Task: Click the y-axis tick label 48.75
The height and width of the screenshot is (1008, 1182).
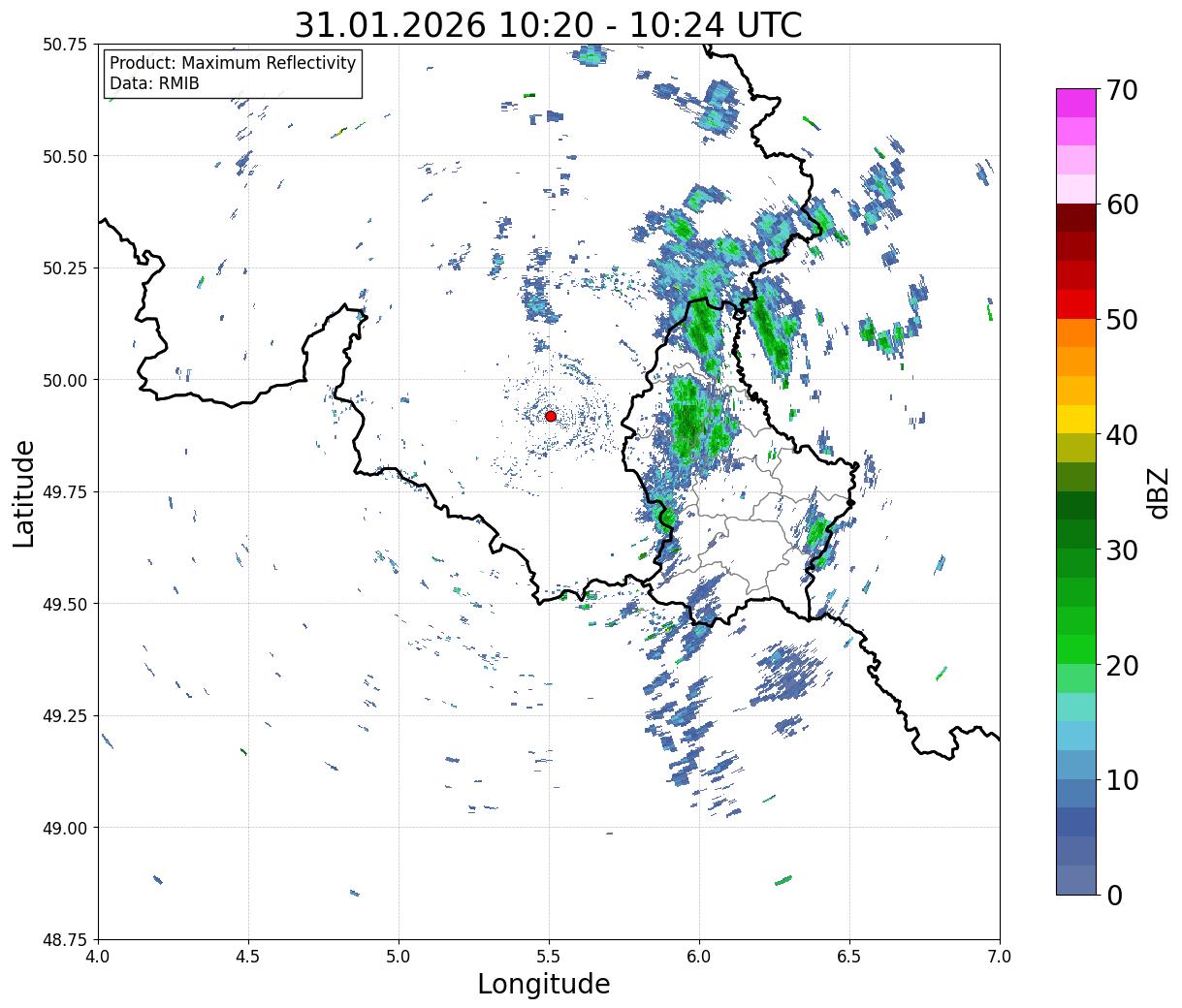Action: 66,940
